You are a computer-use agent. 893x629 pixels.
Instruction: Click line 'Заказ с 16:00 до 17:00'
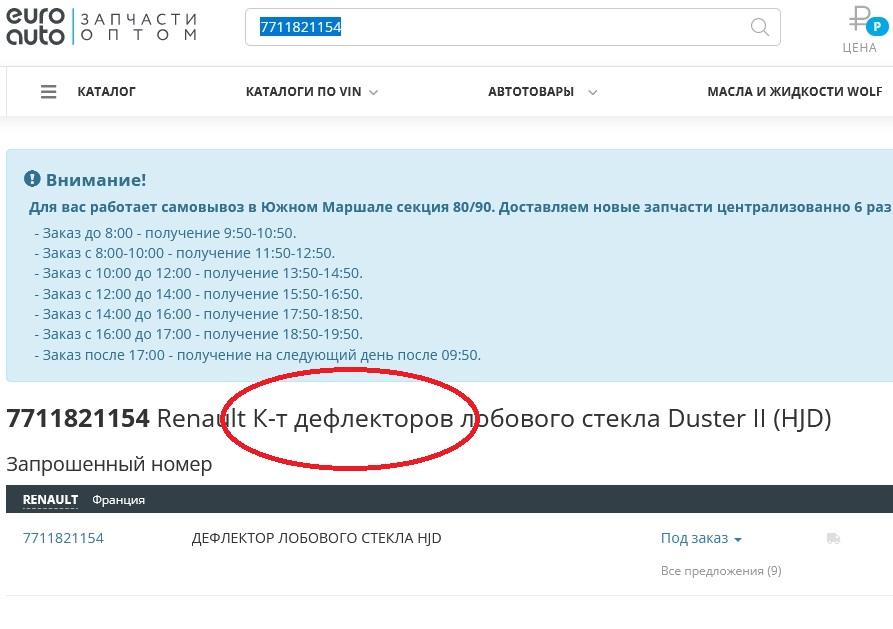click(x=198, y=334)
